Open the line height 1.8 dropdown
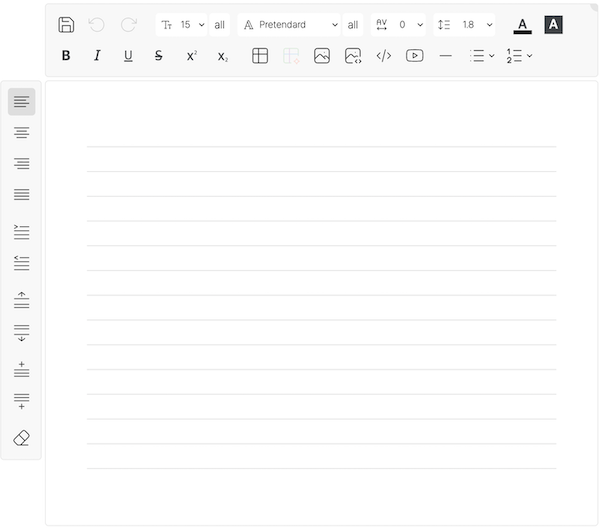Screen dimensions: 600x528 (464, 25)
